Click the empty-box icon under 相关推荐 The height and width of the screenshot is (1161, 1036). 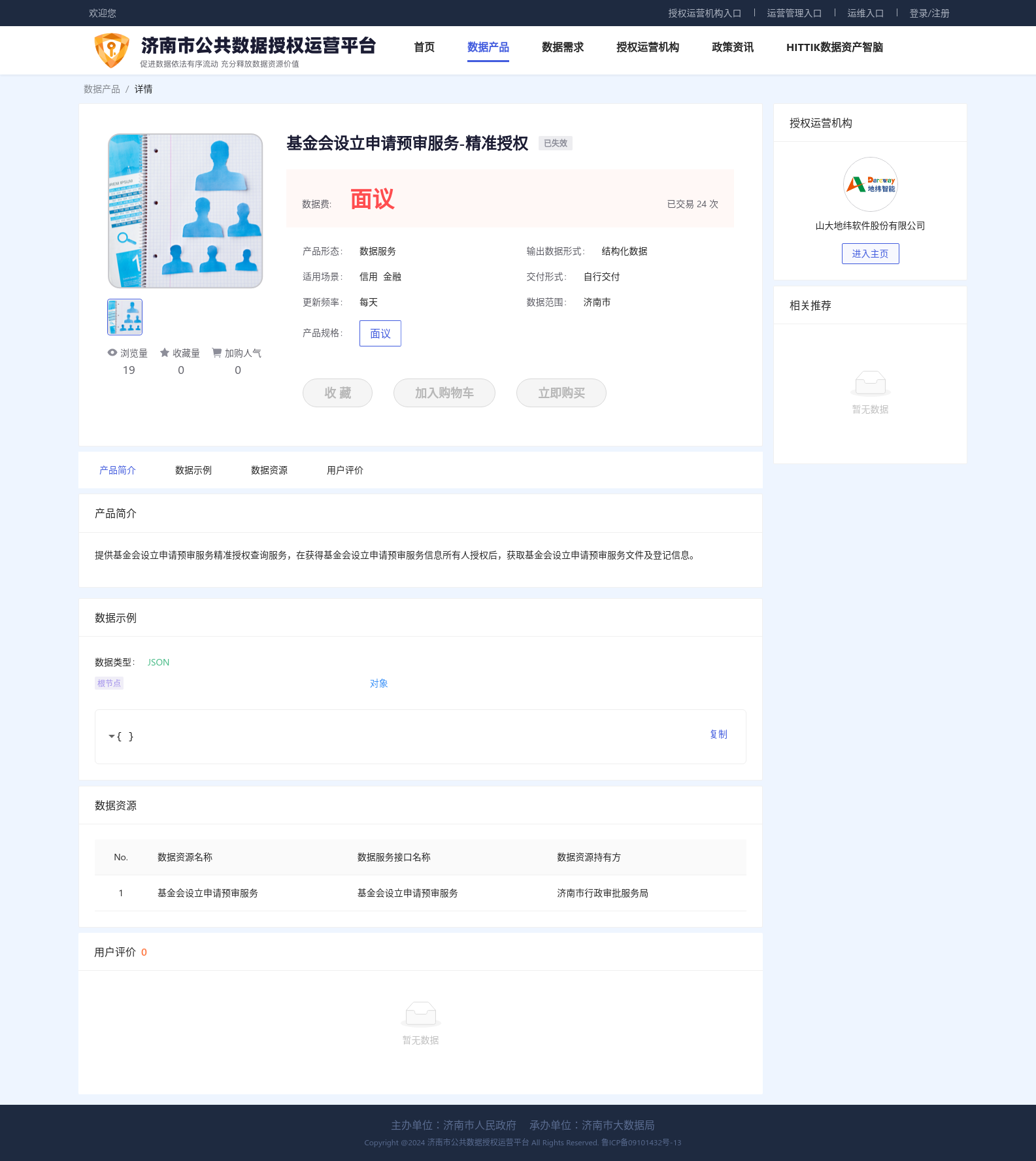[870, 382]
